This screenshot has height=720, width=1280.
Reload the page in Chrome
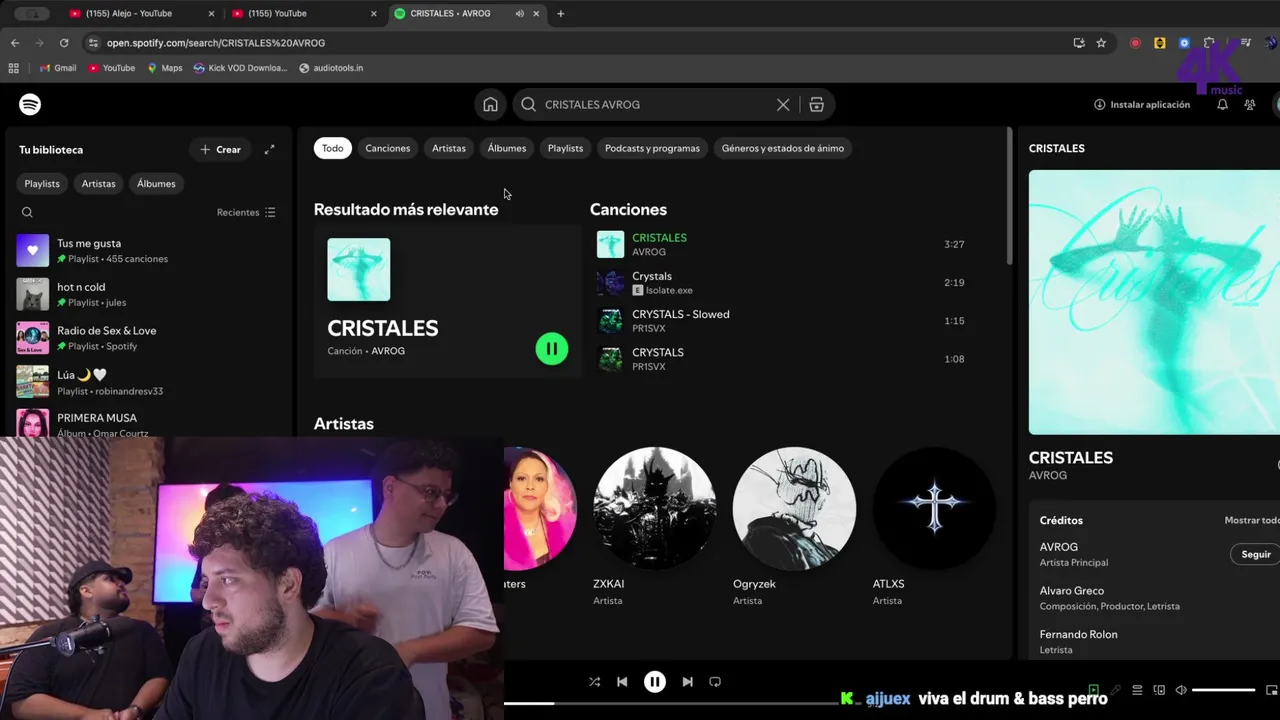[64, 43]
